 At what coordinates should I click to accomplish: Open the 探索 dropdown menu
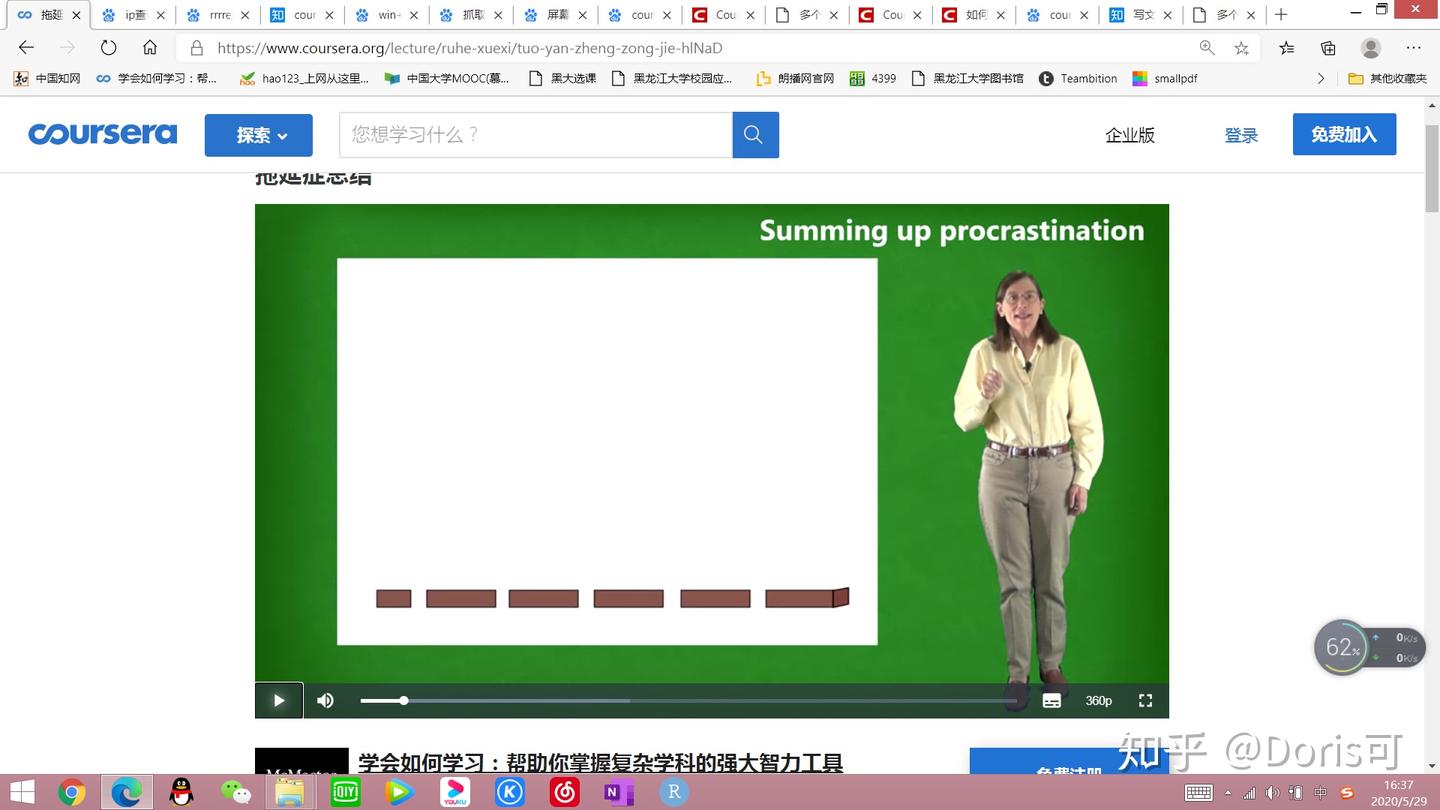pos(258,135)
